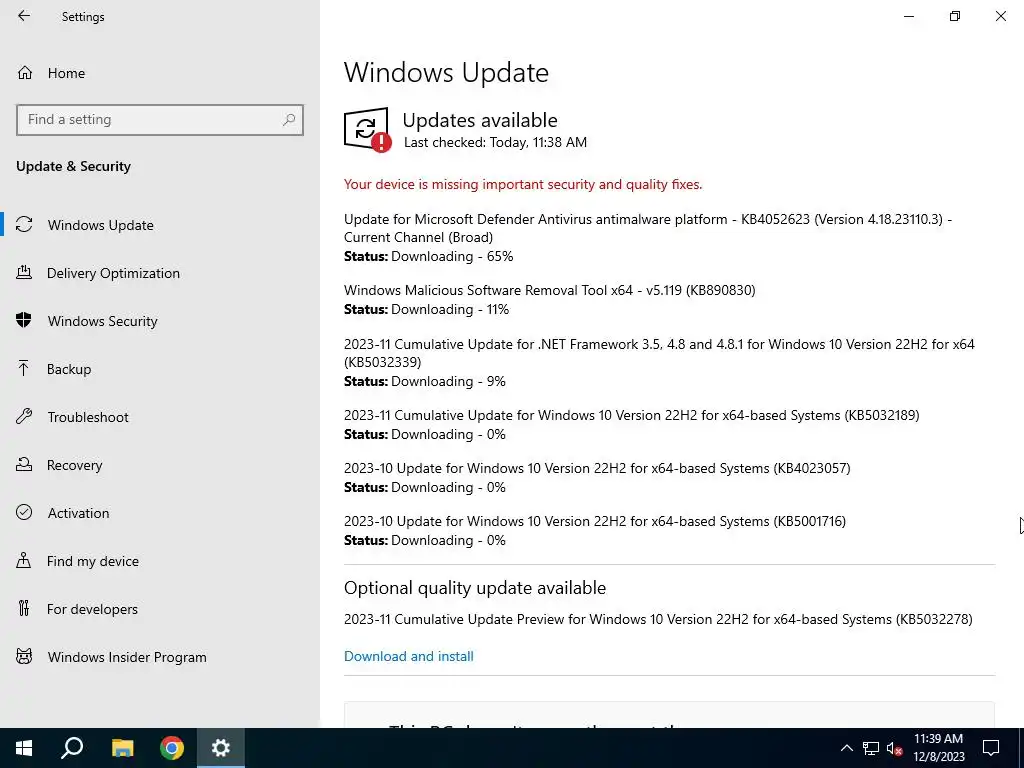Restore down the Settings window
Viewport: 1024px width, 768px height.
pos(955,16)
